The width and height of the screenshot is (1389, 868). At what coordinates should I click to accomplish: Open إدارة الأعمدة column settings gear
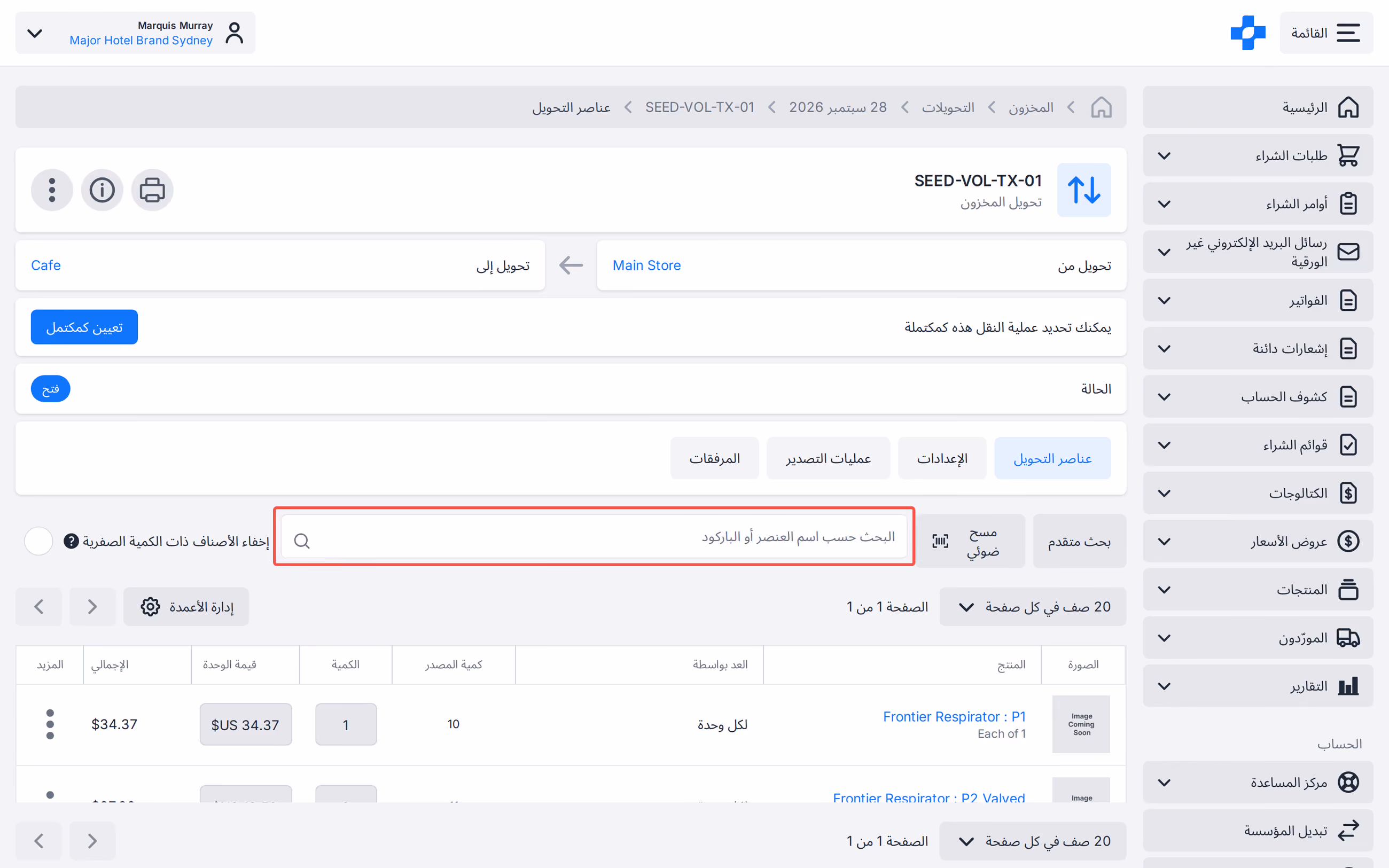[x=186, y=607]
